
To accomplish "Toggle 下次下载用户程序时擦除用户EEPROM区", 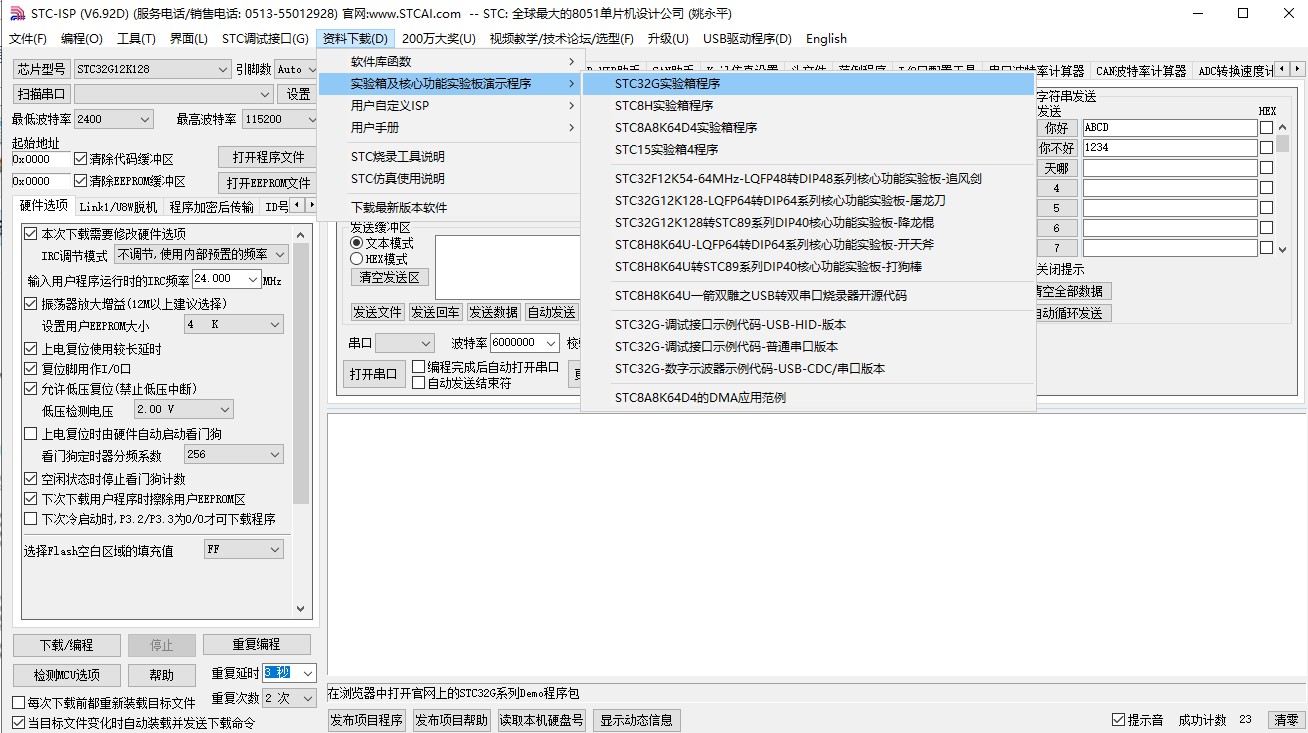I will pos(30,499).
